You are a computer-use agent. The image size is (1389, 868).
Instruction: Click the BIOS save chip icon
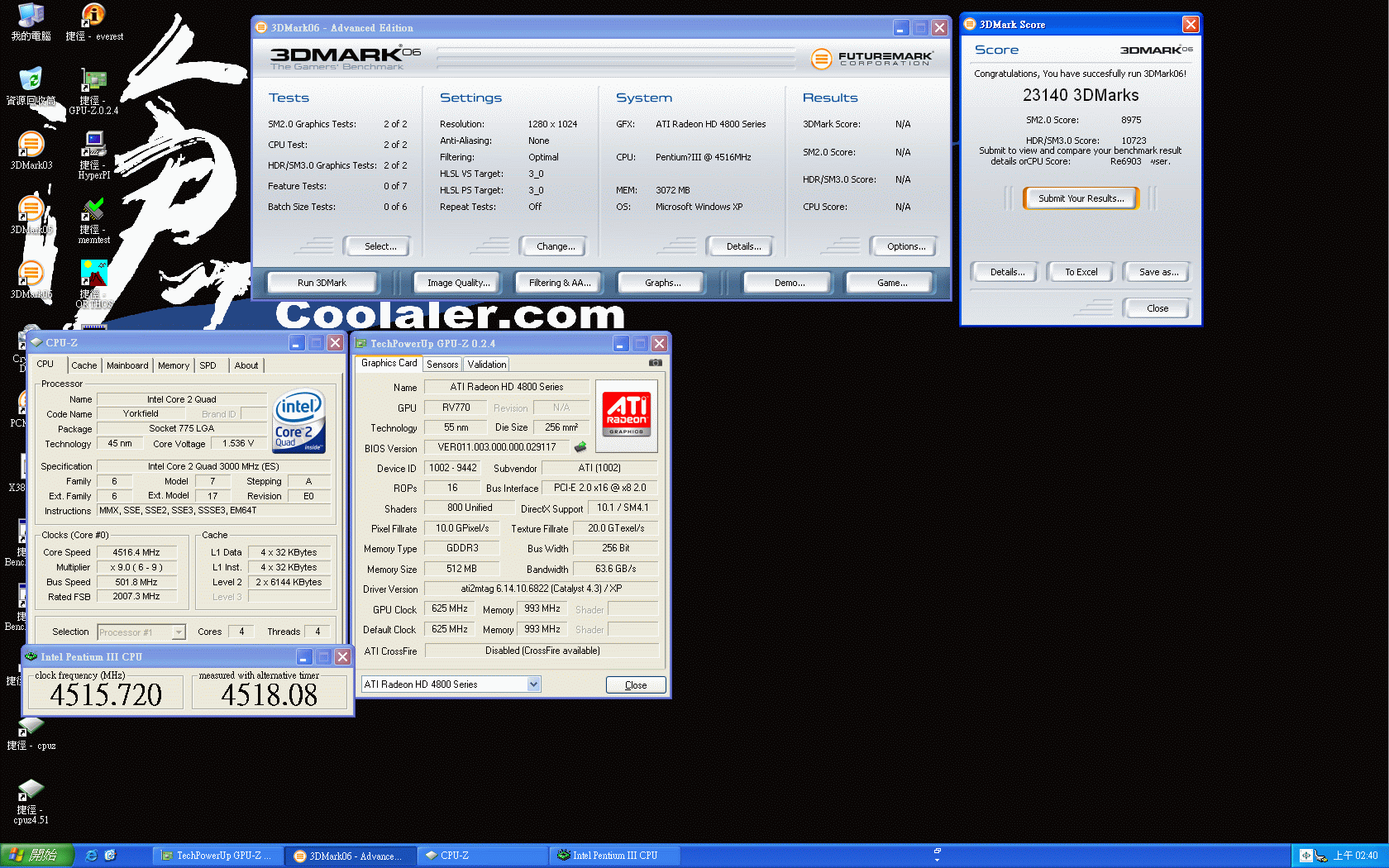580,447
